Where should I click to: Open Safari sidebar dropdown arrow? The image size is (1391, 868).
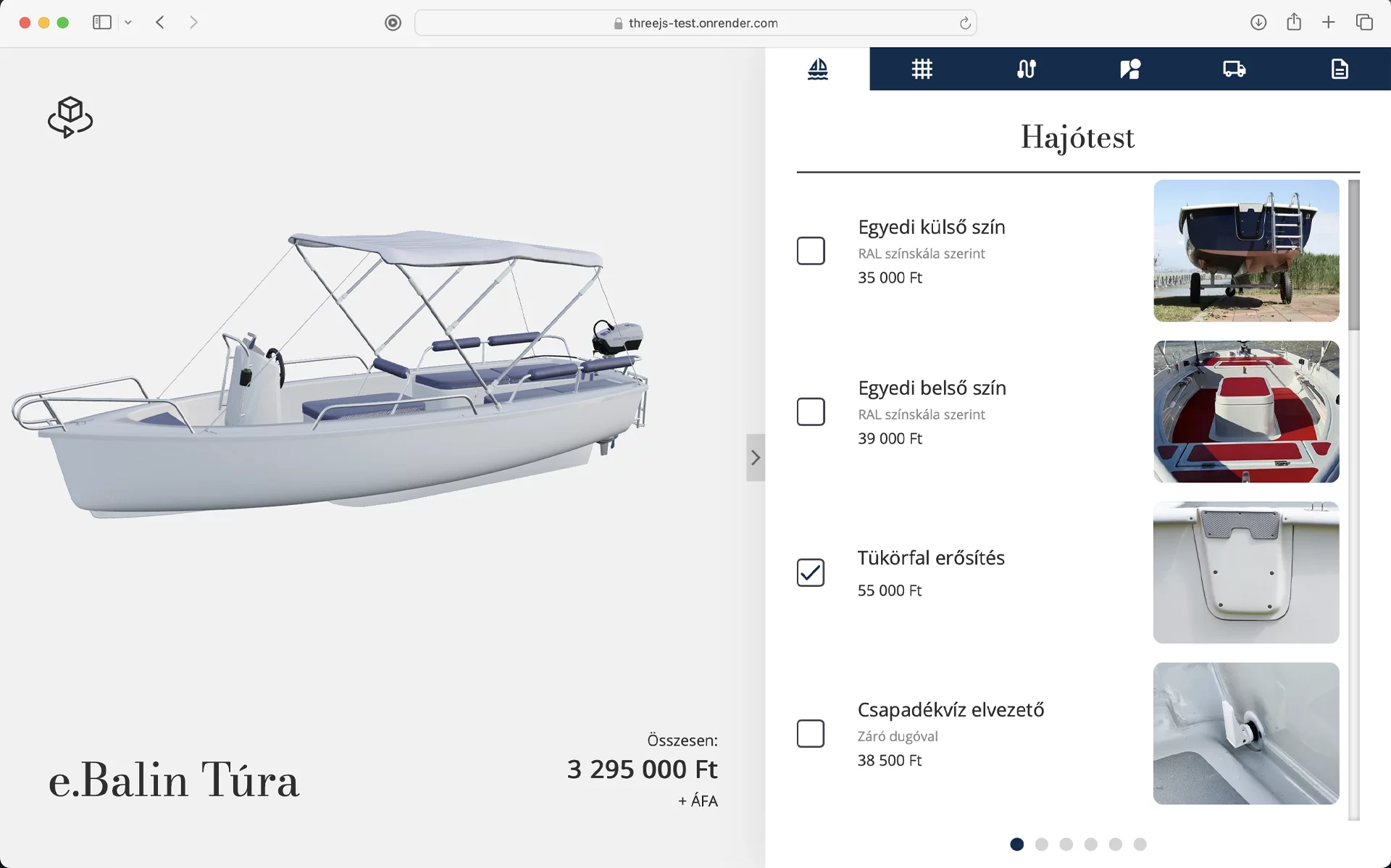point(128,22)
